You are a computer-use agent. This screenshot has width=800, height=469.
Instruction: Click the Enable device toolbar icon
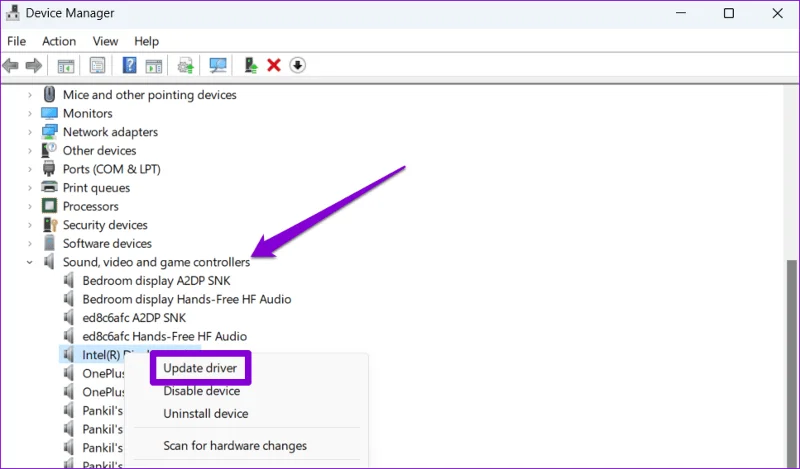251,65
